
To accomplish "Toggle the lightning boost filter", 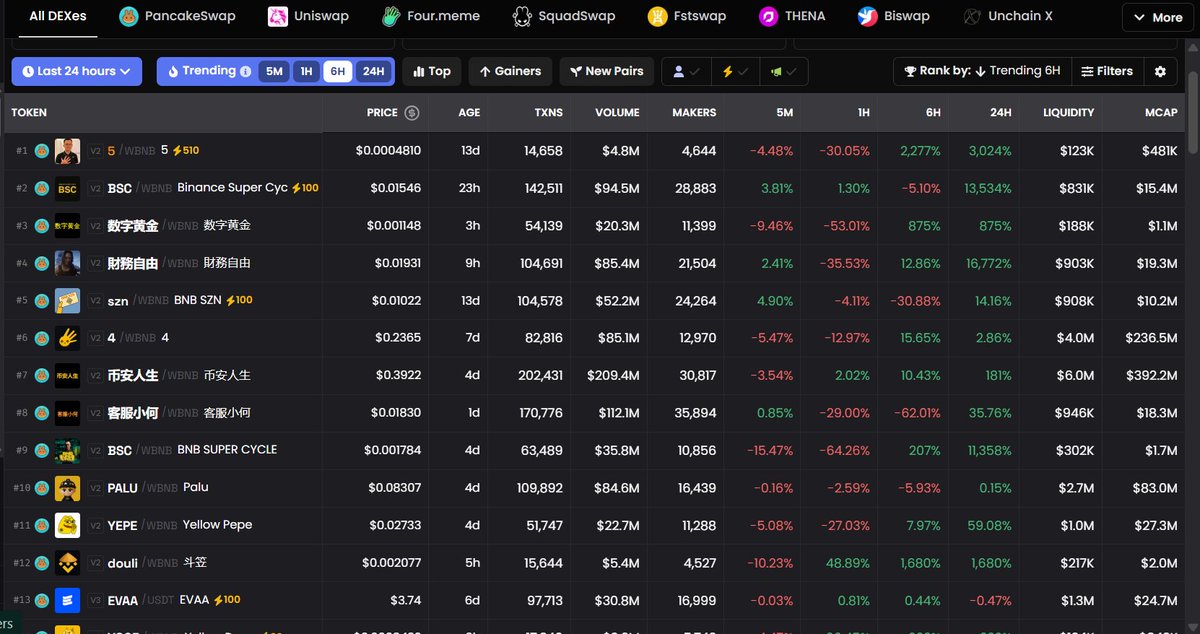I will click(x=735, y=71).
